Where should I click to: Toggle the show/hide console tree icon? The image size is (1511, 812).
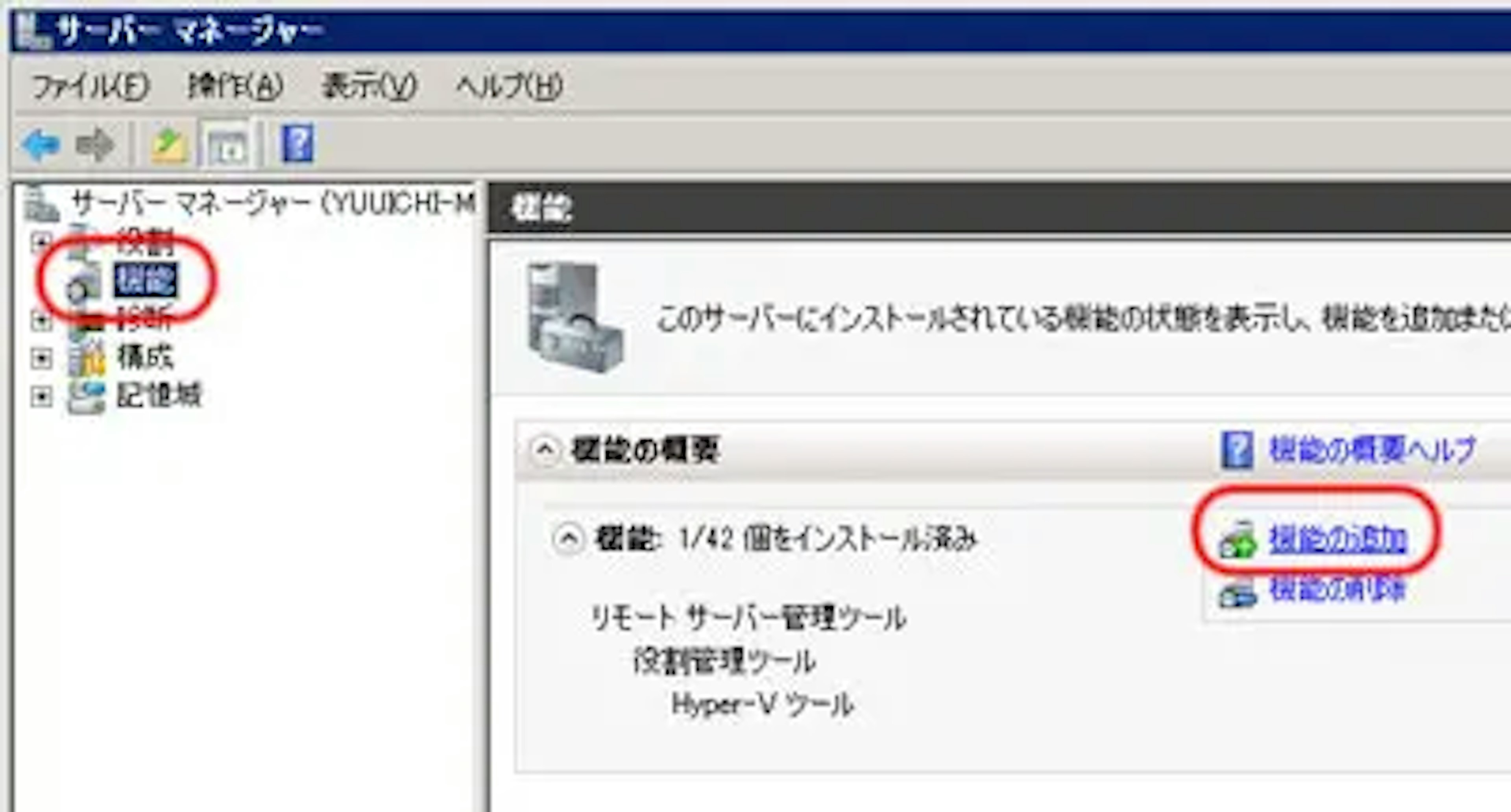coord(227,147)
